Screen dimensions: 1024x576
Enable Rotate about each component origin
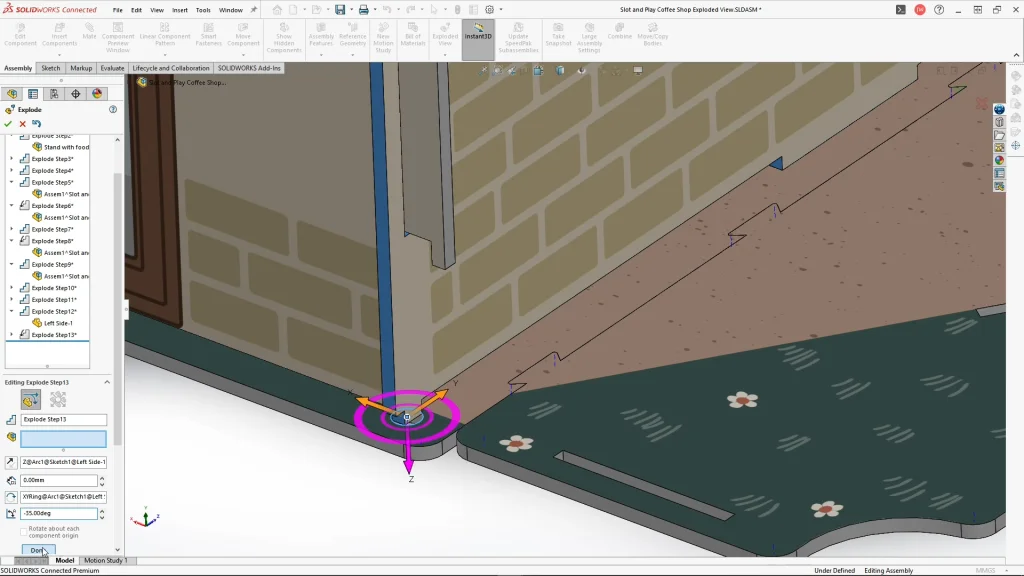(x=23, y=529)
